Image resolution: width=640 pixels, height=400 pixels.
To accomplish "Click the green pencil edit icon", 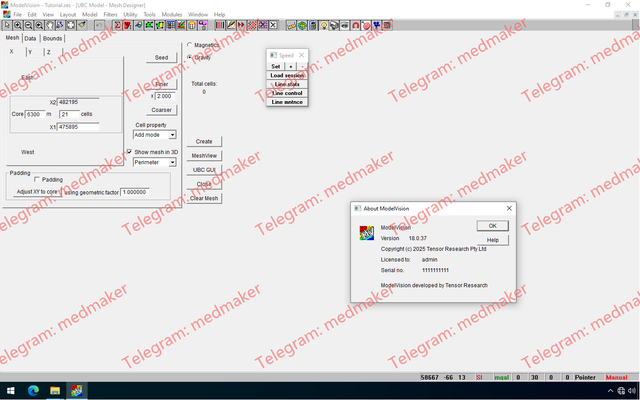I will coord(231,25).
